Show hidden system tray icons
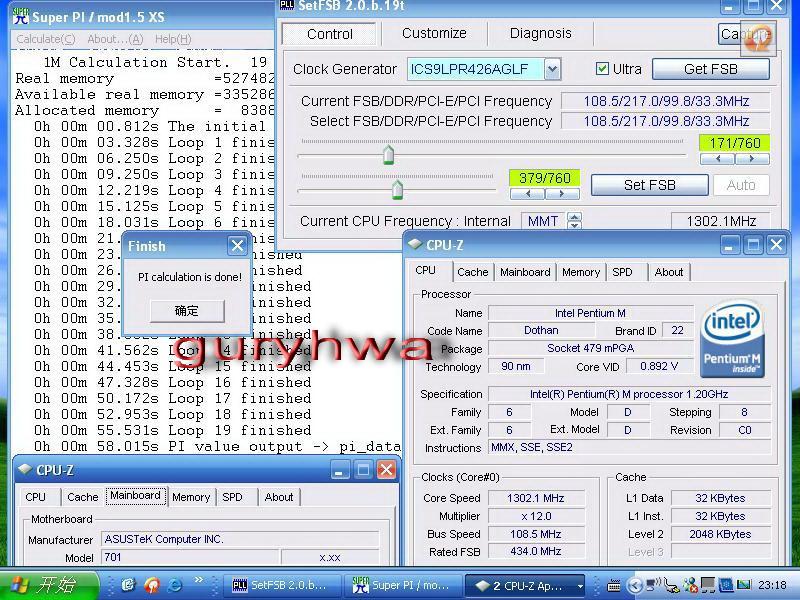 tap(634, 585)
